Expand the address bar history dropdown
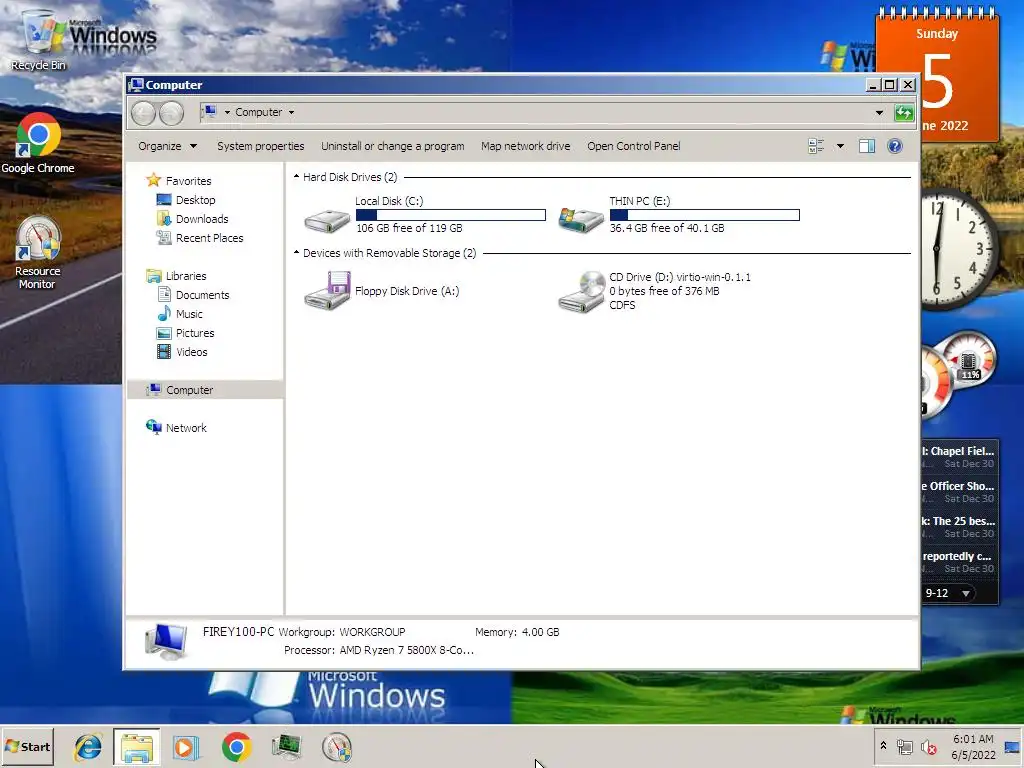Viewport: 1024px width, 768px height. pos(879,112)
